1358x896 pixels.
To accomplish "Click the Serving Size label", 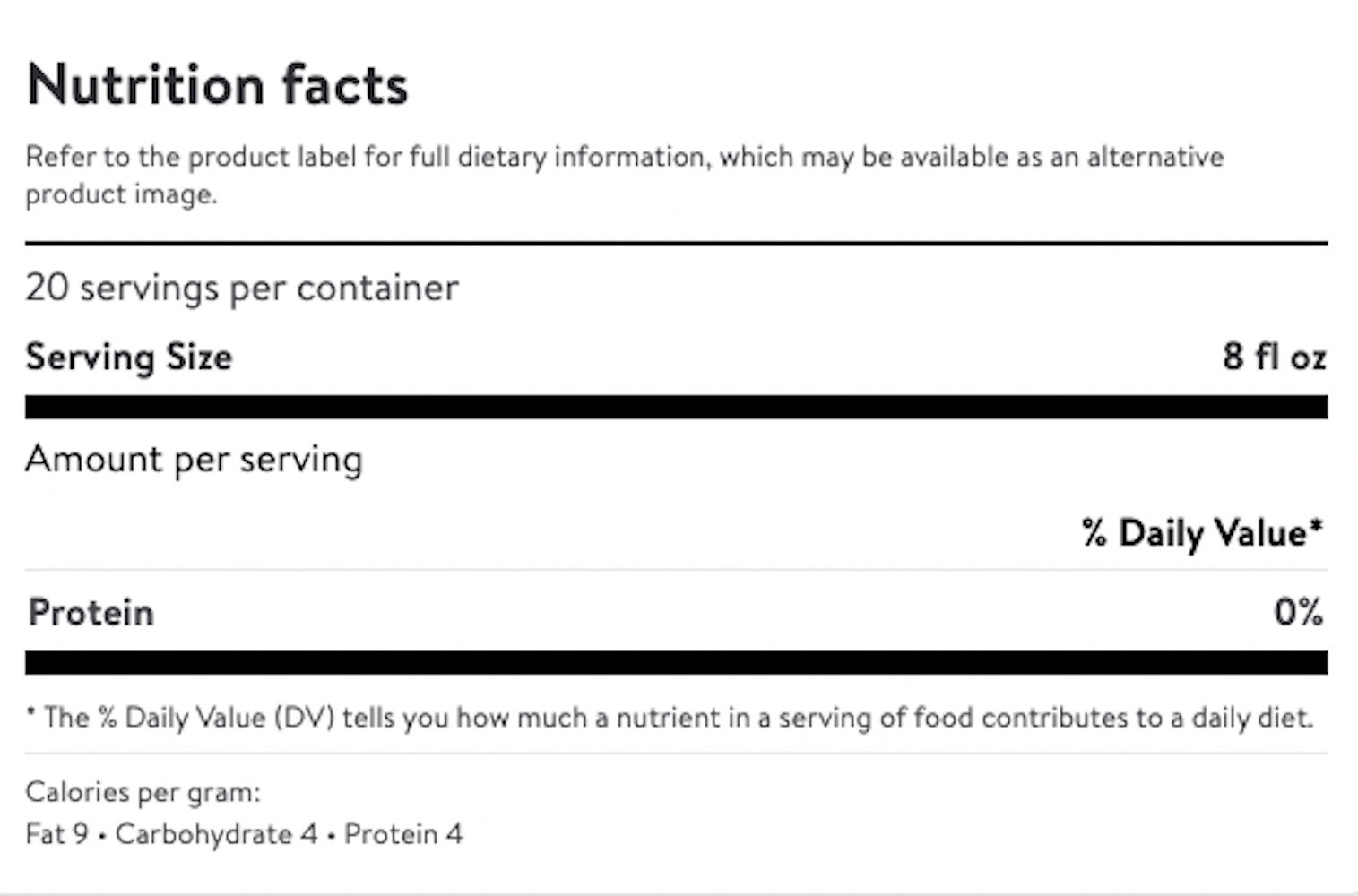I will point(129,357).
